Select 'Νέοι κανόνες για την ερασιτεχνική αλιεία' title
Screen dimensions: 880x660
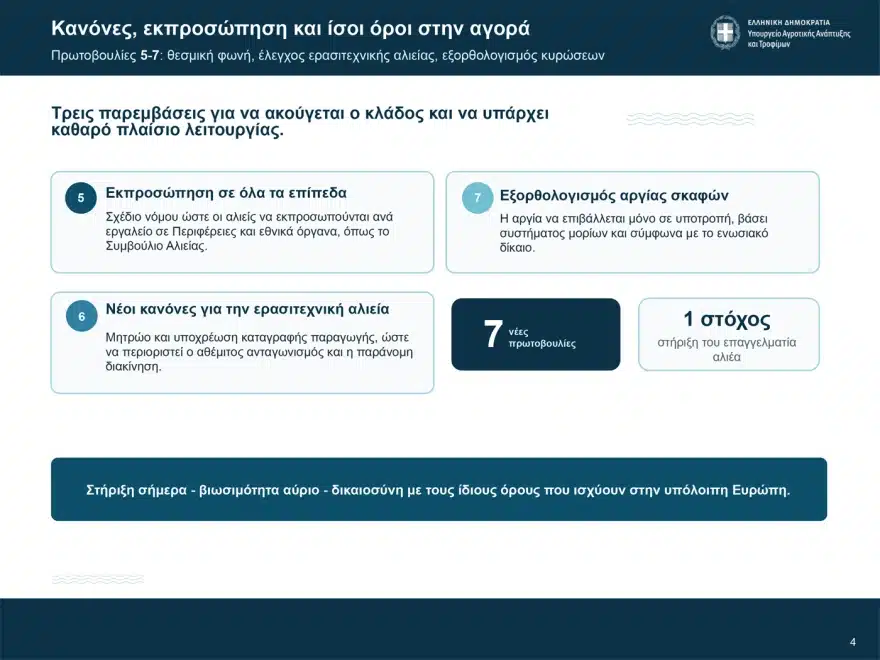248,309
